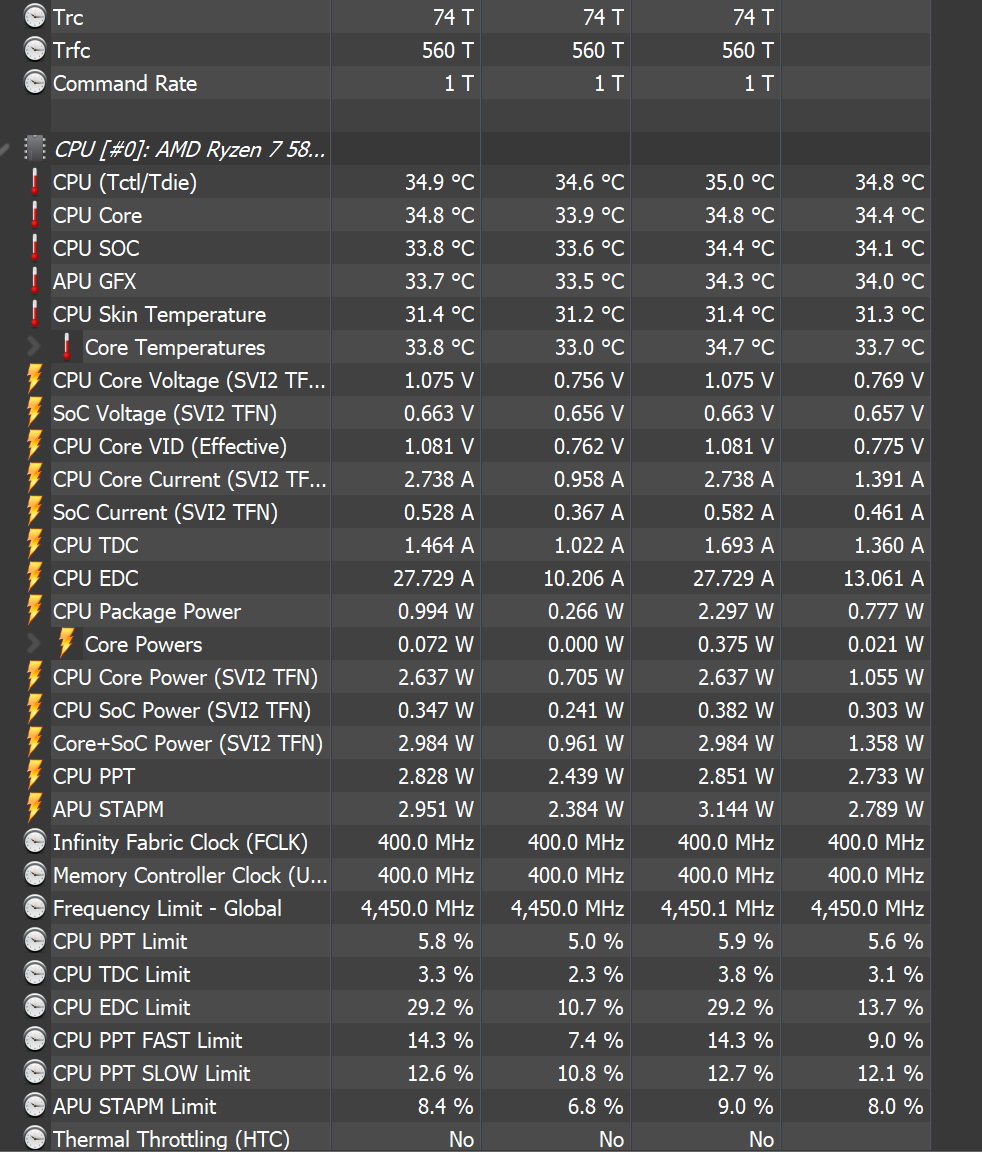Select the Core+SoC Power (SVI2 TFN) label

click(188, 744)
